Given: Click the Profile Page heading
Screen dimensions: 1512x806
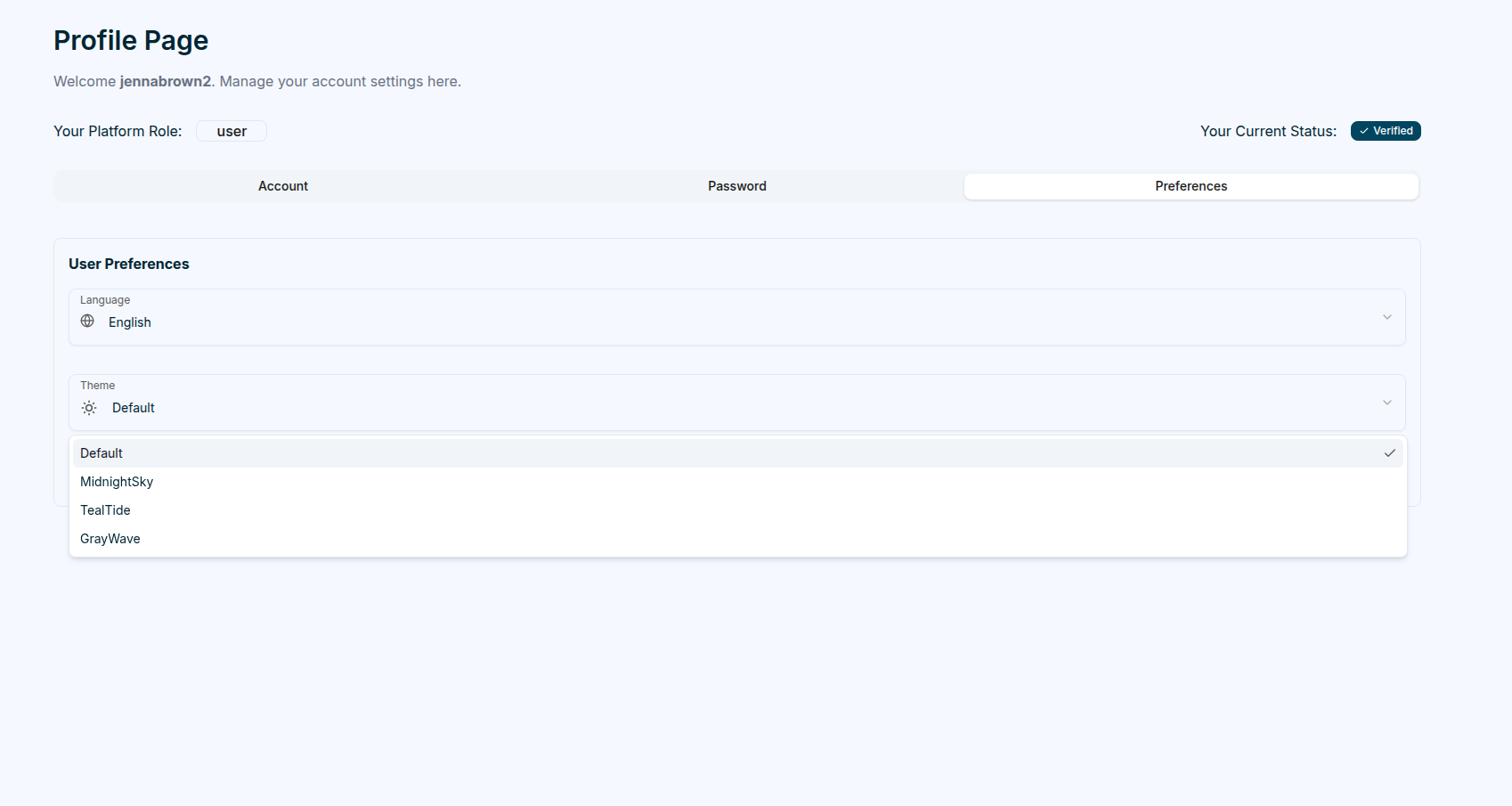Looking at the screenshot, I should pyautogui.click(x=131, y=40).
